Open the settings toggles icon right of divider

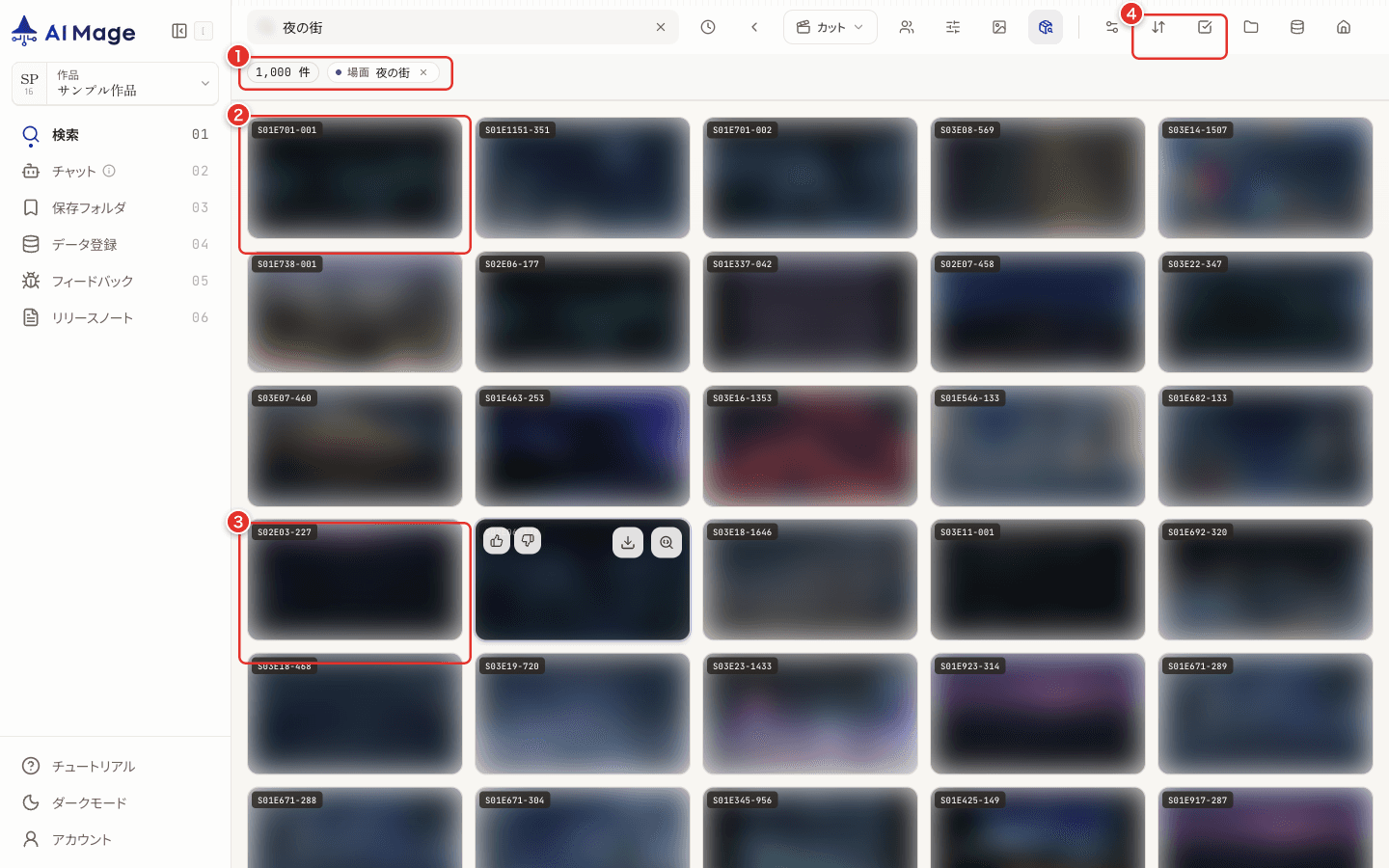(x=1112, y=27)
